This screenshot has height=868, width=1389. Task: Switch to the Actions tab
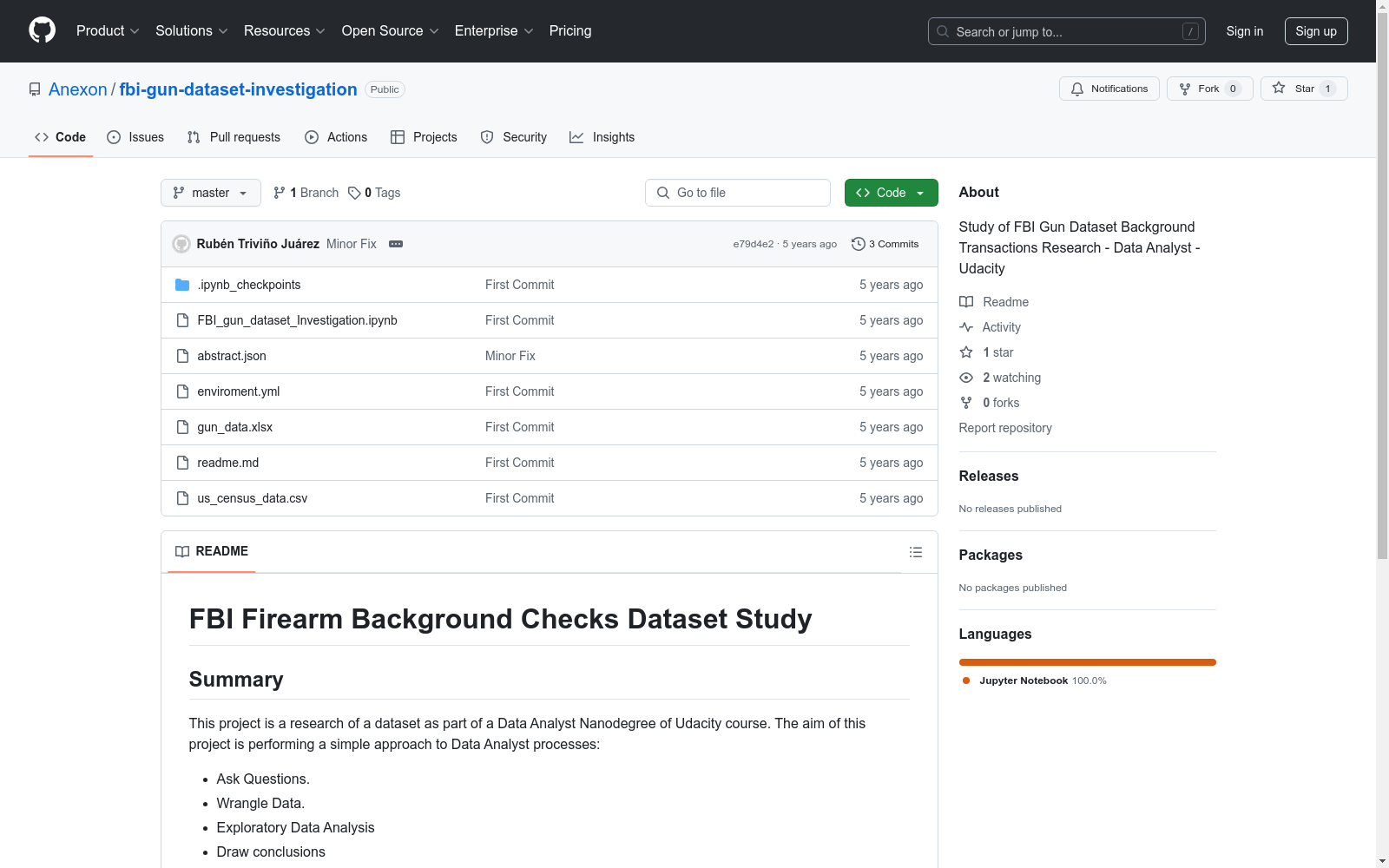click(x=336, y=137)
